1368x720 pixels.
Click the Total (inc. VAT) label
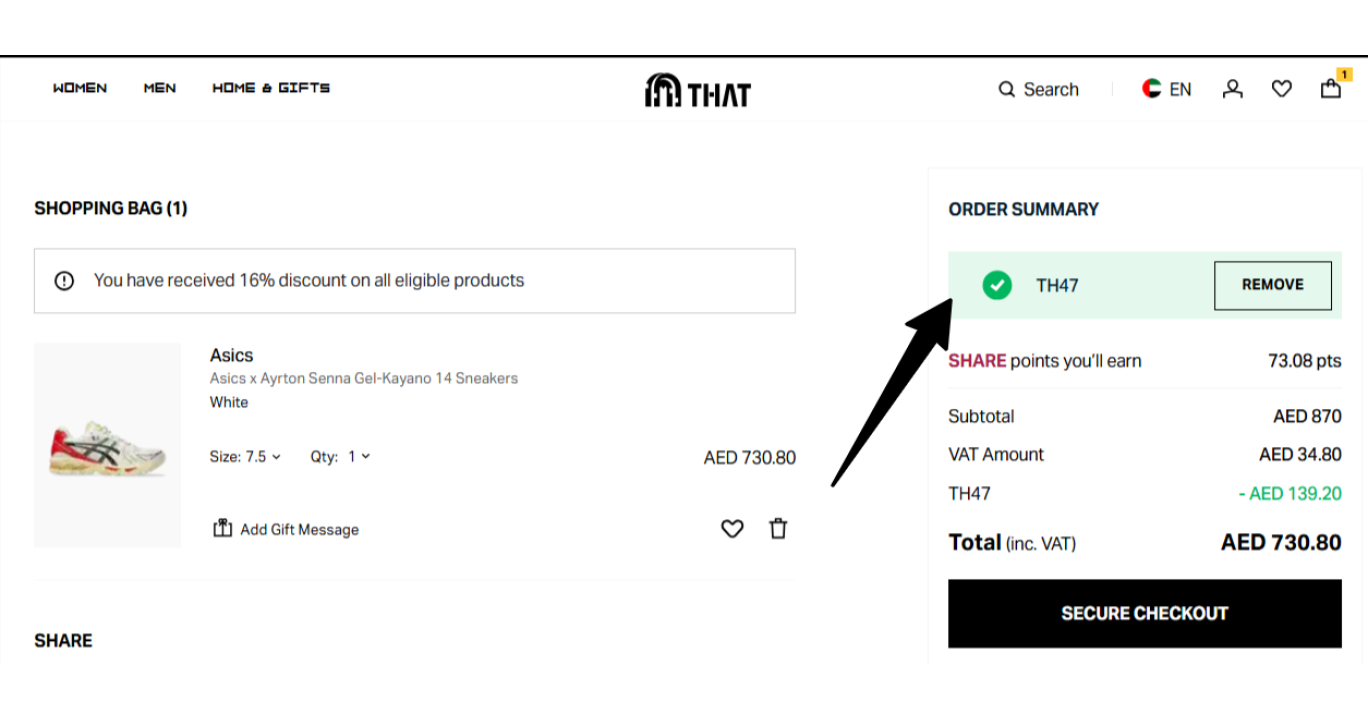point(1012,543)
